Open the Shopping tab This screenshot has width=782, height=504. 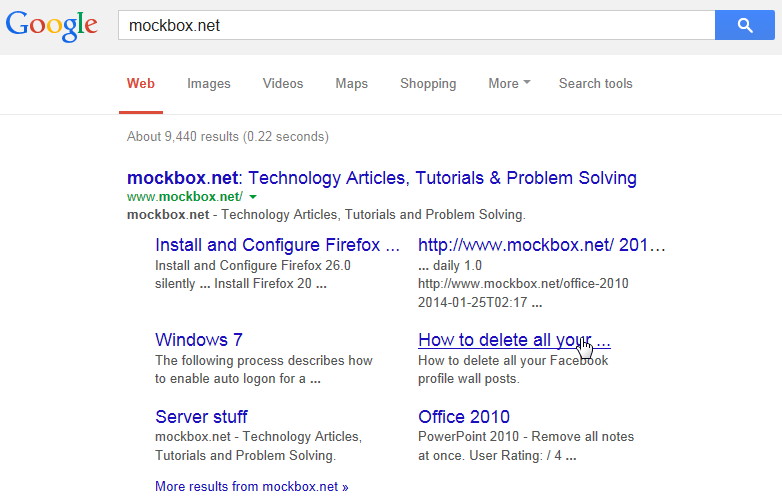[x=428, y=84]
